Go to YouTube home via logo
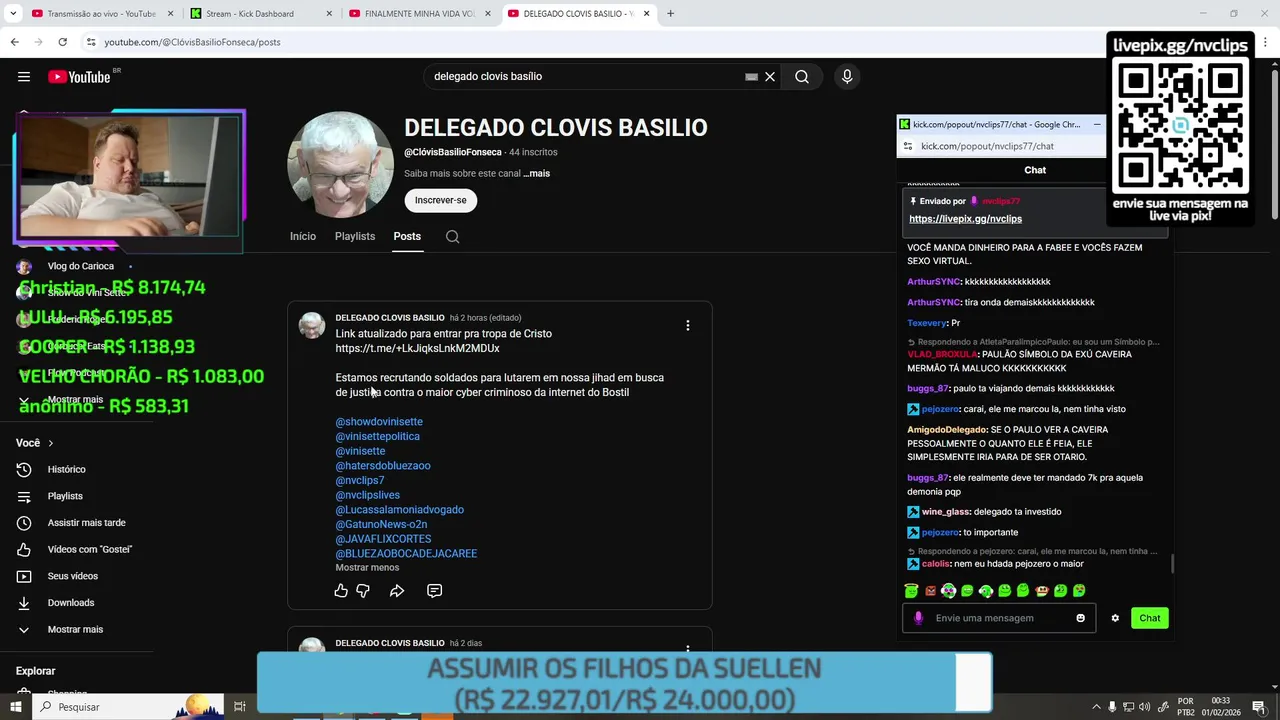Image resolution: width=1280 pixels, height=720 pixels. [79, 77]
